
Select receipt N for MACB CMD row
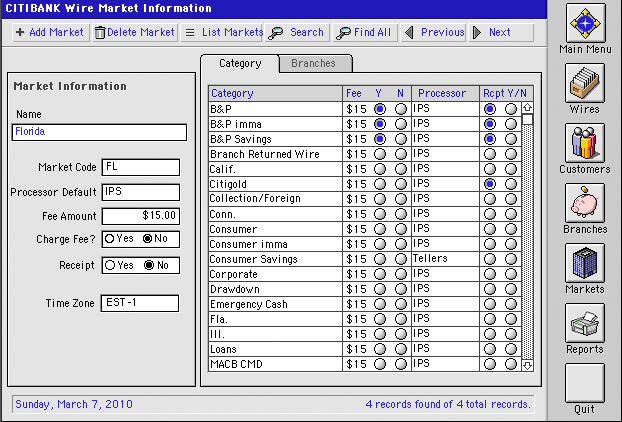click(511, 364)
